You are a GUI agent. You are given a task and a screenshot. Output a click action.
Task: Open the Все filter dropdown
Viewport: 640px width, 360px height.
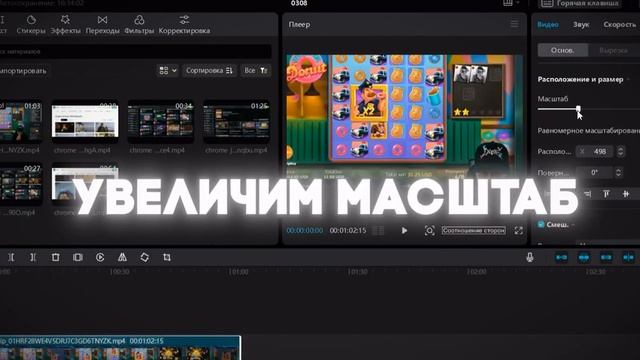tap(256, 71)
